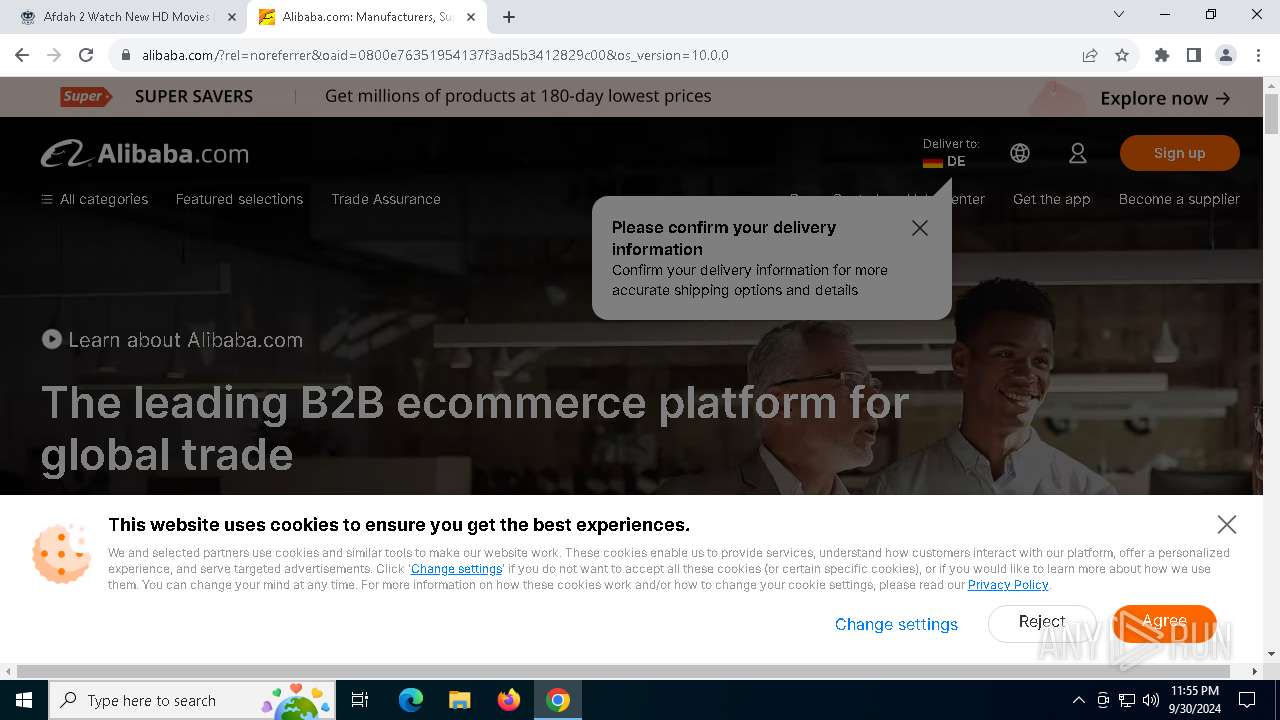
Task: Click the address bar URL
Action: 435,55
